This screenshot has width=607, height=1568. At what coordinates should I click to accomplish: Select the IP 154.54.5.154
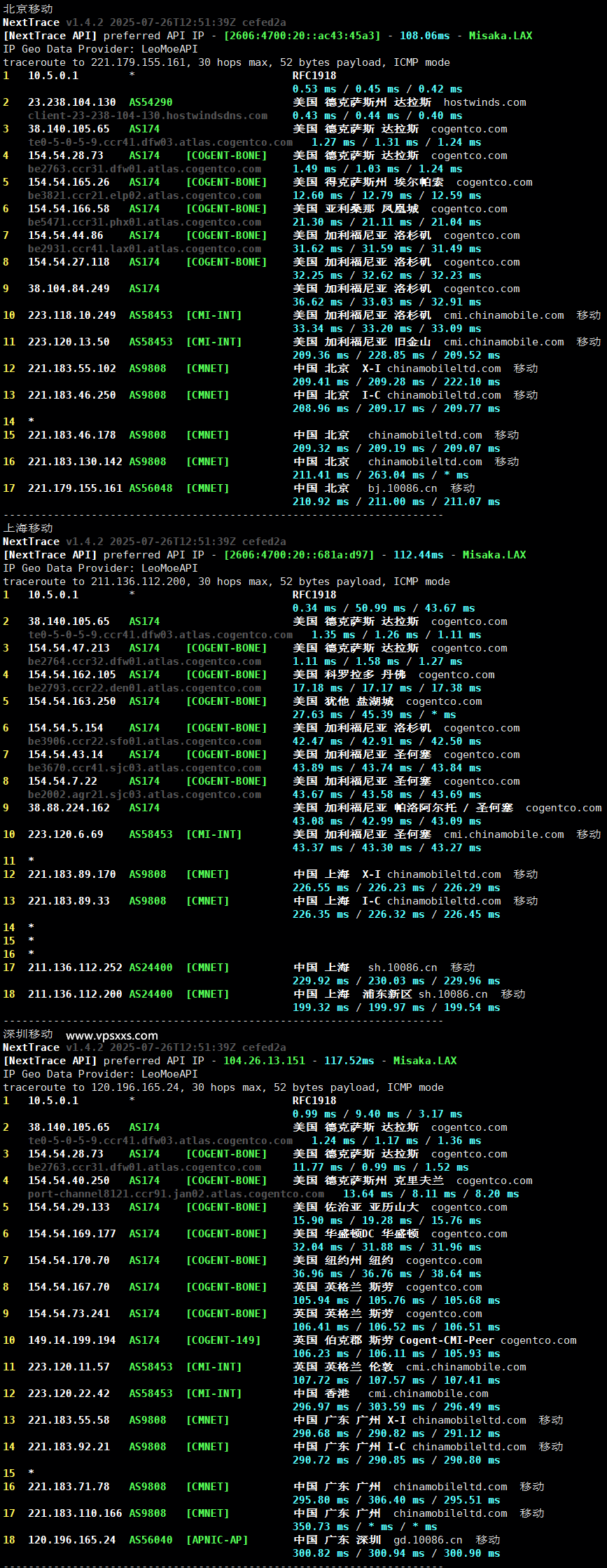(x=66, y=728)
